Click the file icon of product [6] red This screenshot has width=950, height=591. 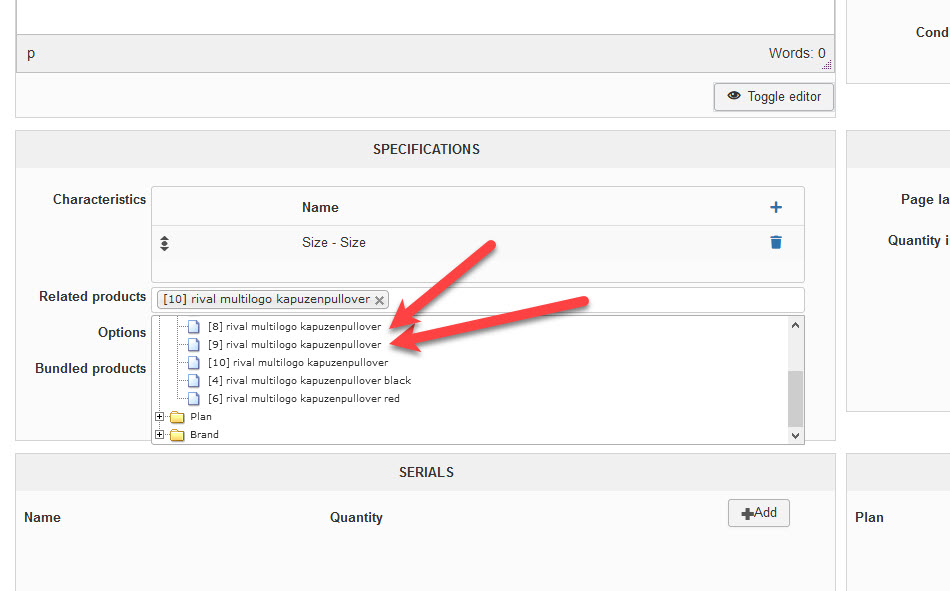tap(195, 399)
